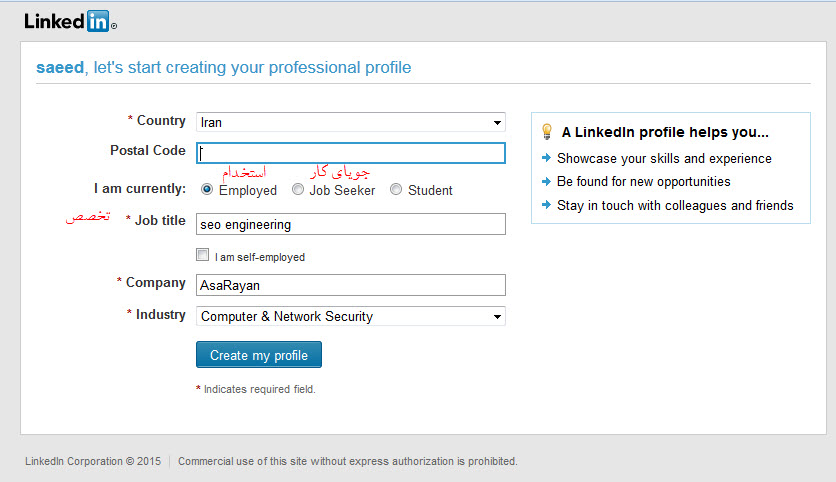Click the LinkedIn Corporation © 2015 footer text
836x482 pixels.
coord(92,461)
